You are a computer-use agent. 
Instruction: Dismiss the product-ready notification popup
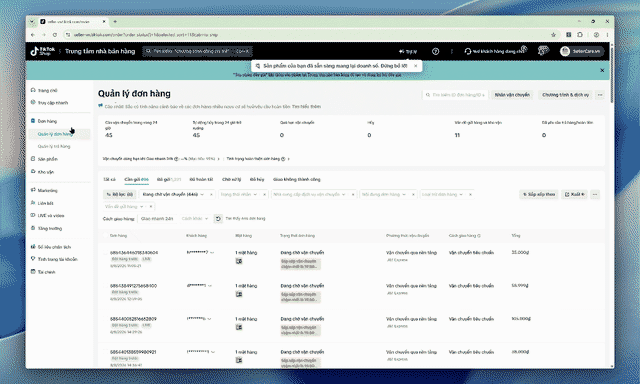point(416,66)
